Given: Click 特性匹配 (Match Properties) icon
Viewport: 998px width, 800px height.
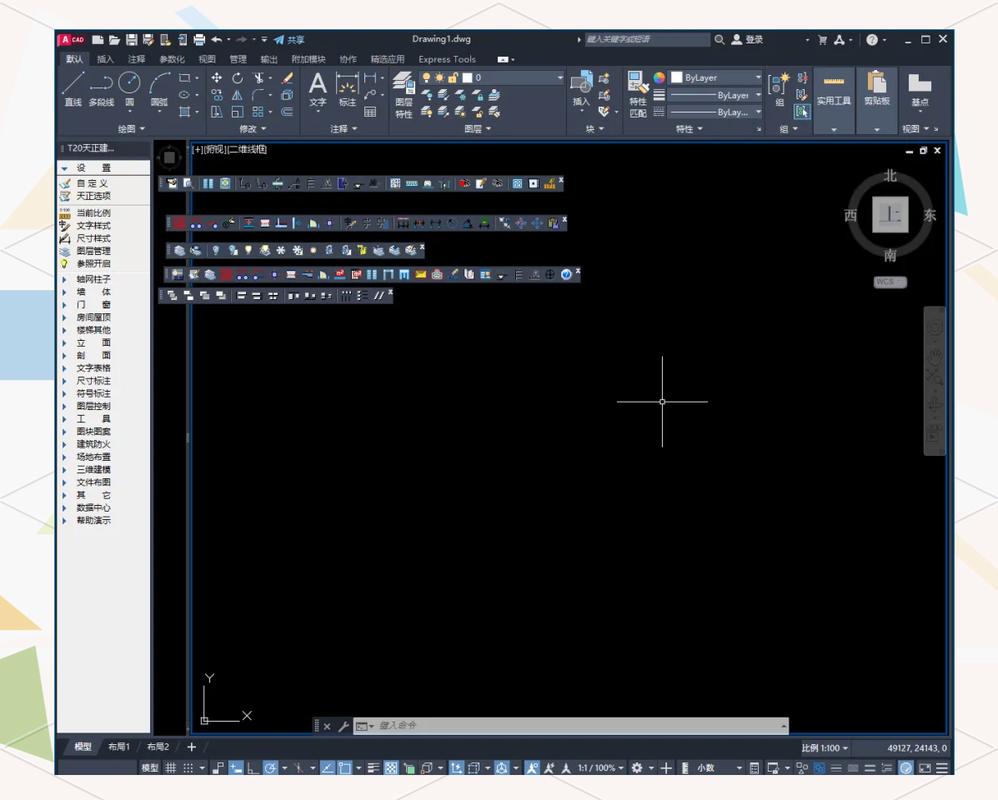Looking at the screenshot, I should coord(638,94).
